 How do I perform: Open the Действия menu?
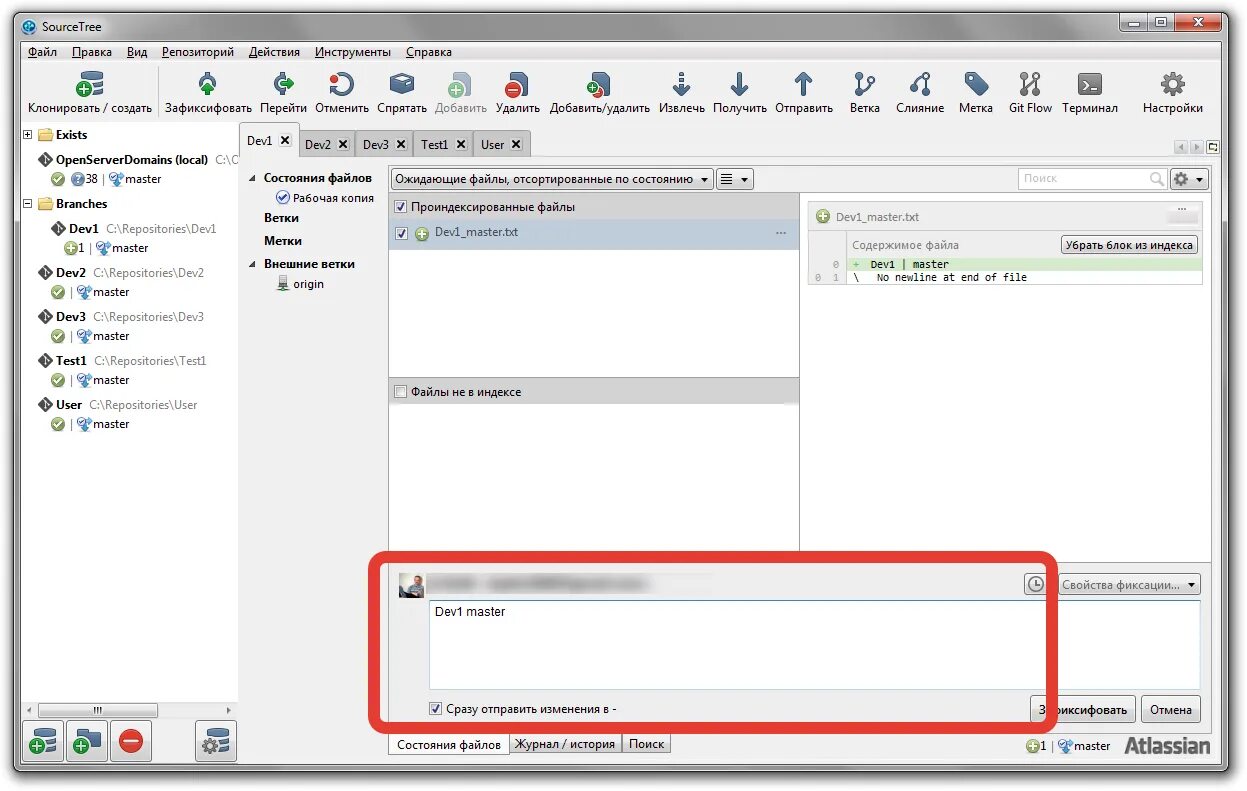tap(274, 52)
